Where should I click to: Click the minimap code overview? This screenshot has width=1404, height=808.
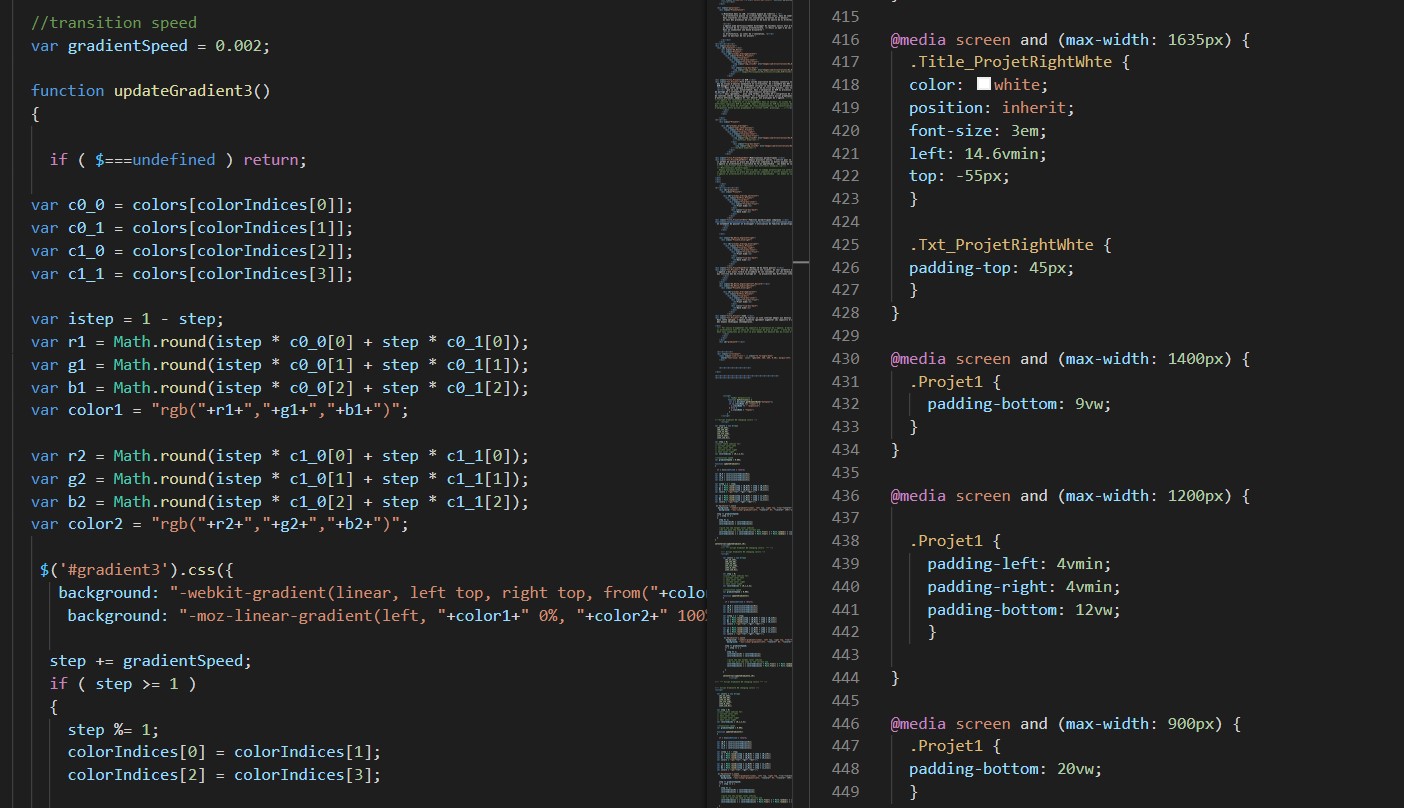(x=755, y=404)
